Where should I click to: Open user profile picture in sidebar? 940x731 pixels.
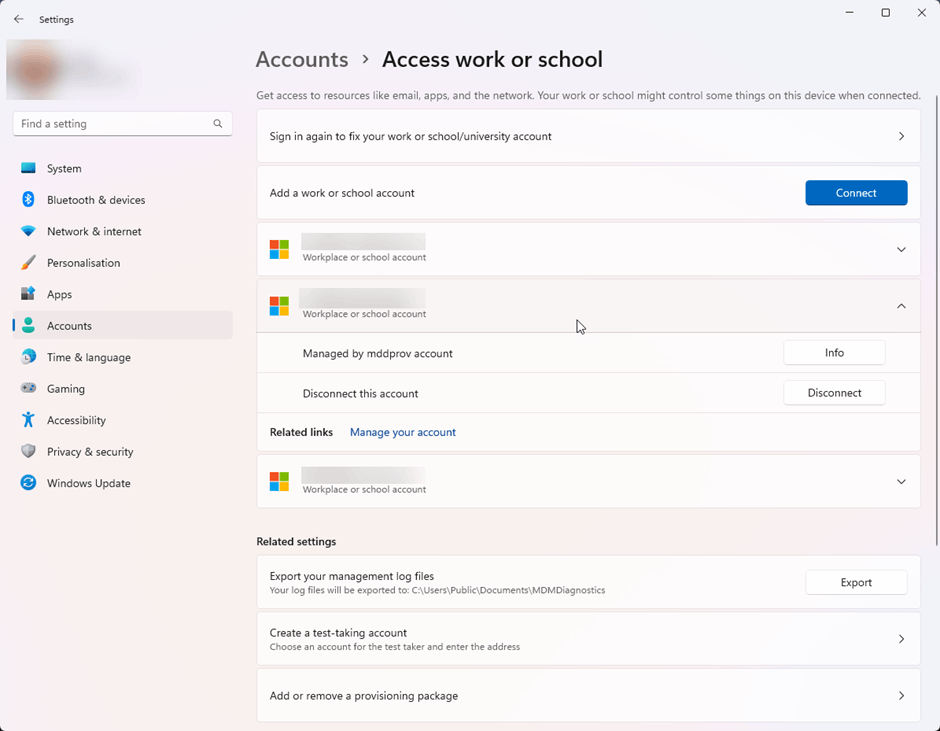pyautogui.click(x=35, y=70)
